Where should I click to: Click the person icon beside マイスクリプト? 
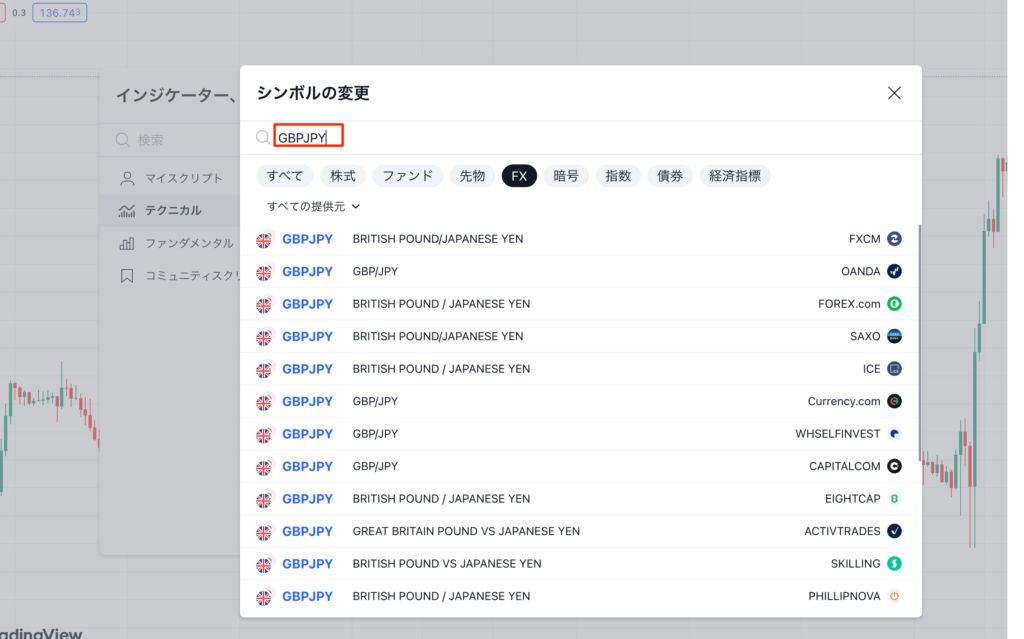tap(127, 178)
